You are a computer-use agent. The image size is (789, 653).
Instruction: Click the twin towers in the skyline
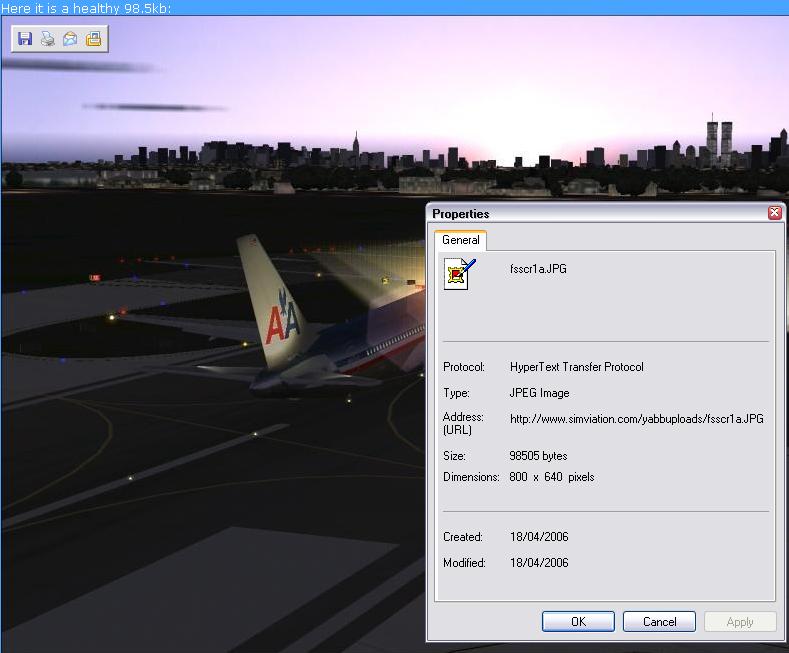pos(719,139)
